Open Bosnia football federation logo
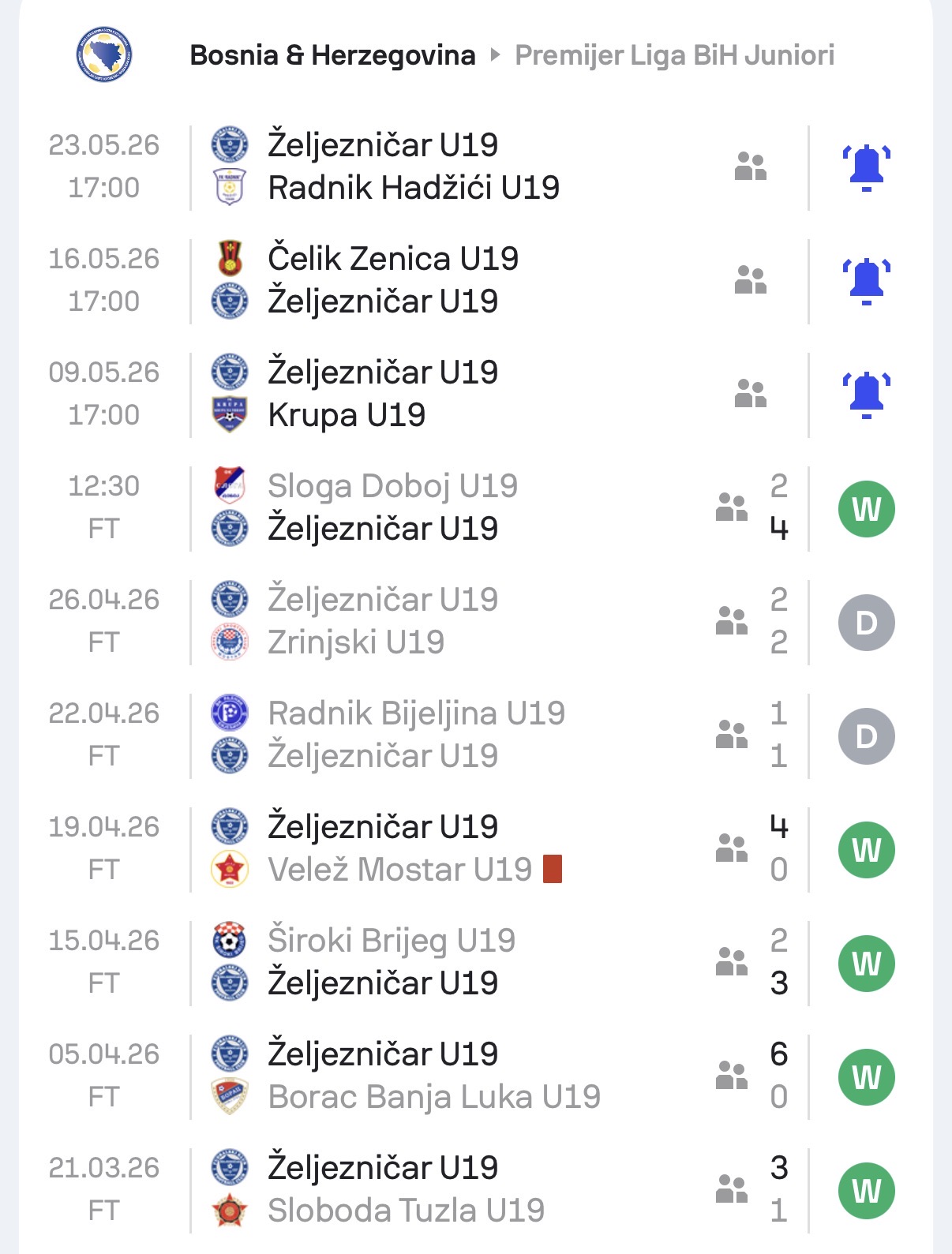The width and height of the screenshot is (952, 1254). coord(104,54)
